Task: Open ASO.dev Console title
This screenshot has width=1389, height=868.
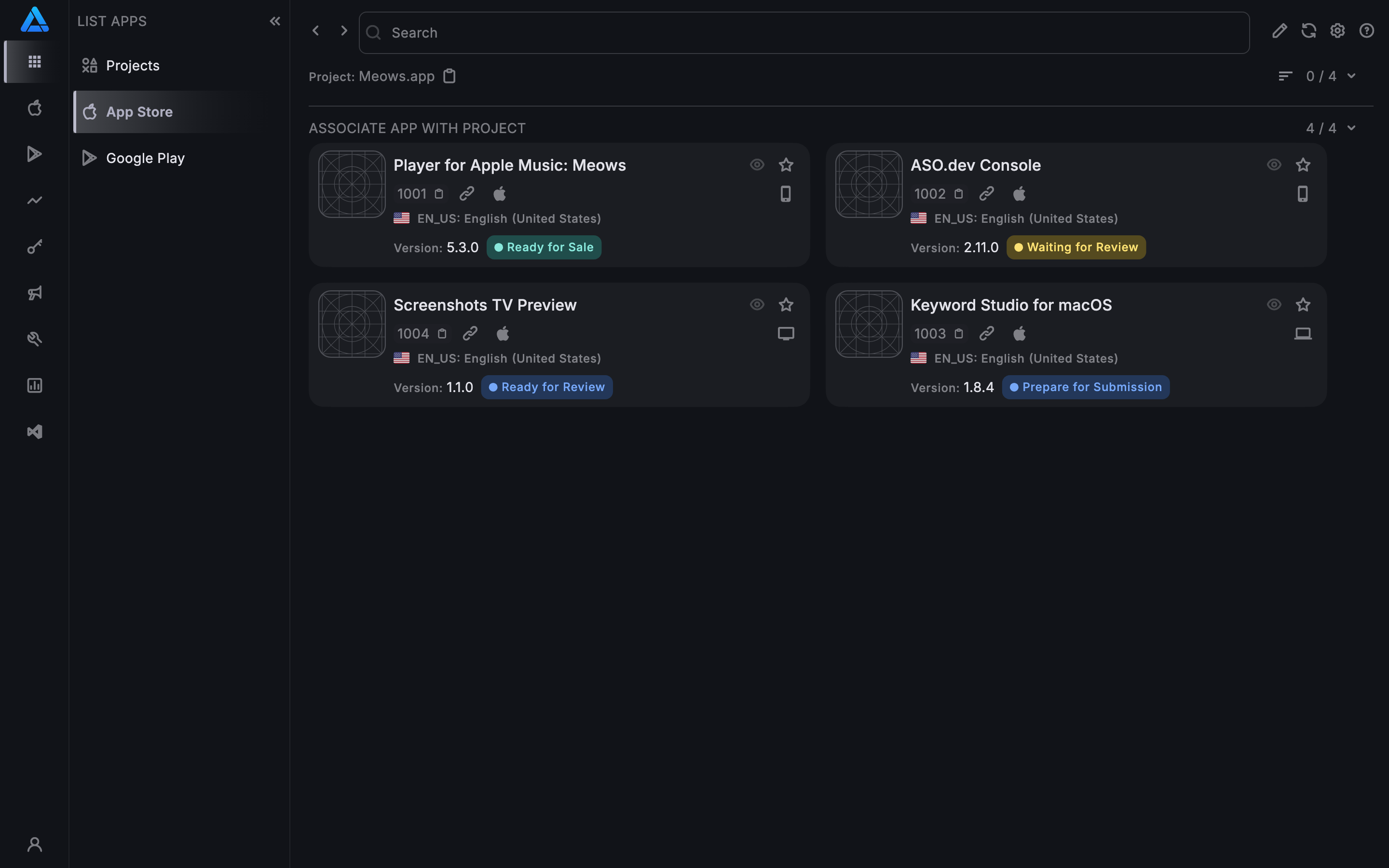Action: [976, 165]
